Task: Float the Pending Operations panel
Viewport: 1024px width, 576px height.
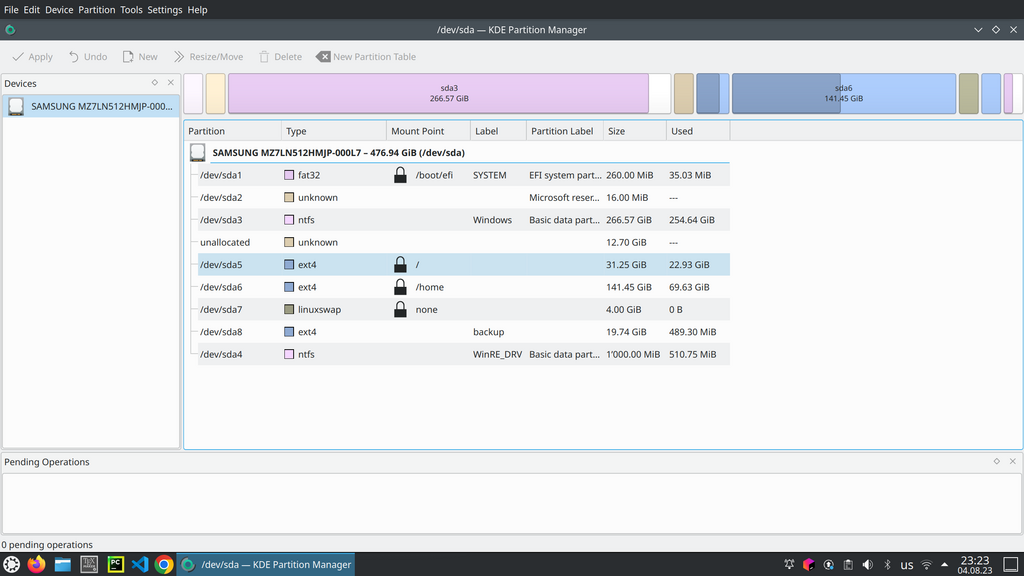Action: point(997,461)
